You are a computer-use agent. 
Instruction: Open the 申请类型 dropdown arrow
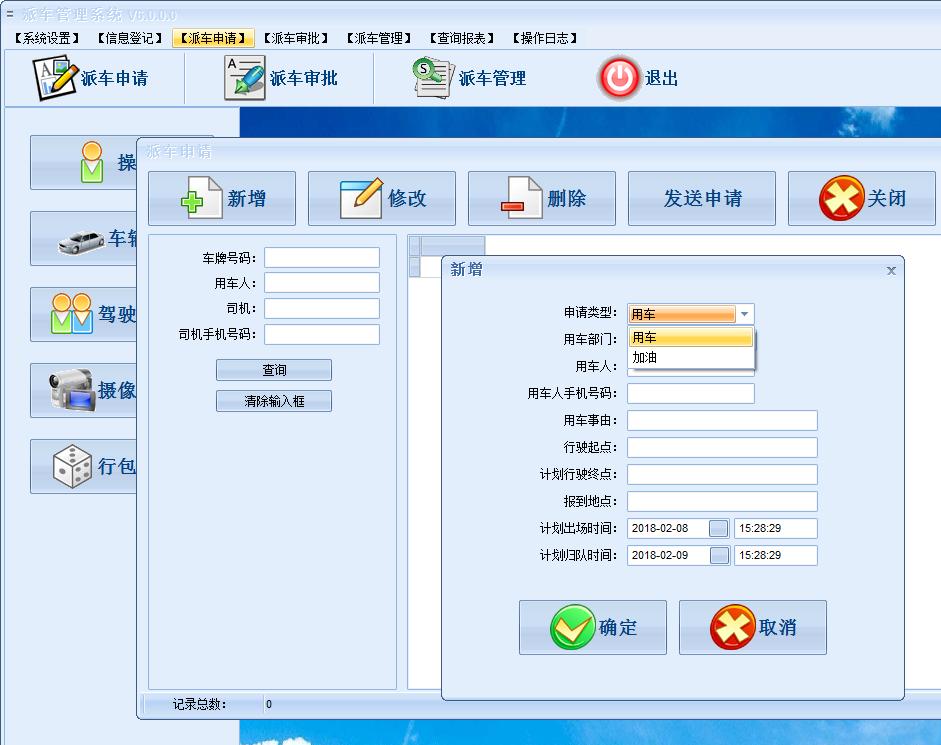(744, 313)
